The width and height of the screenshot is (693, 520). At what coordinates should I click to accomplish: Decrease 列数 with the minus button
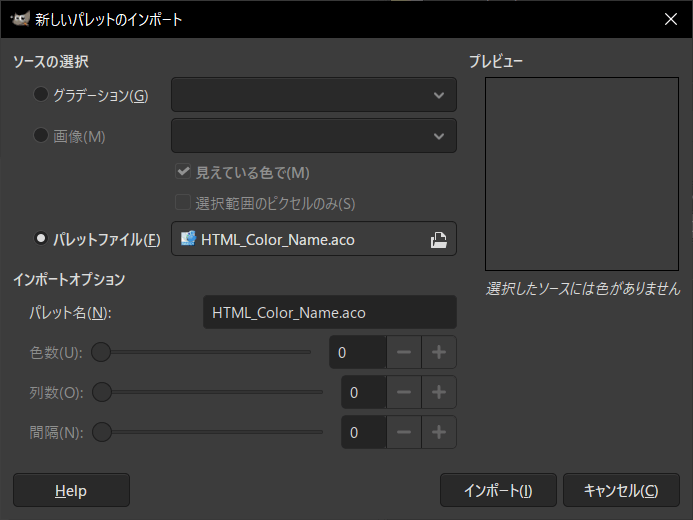[x=404, y=392]
